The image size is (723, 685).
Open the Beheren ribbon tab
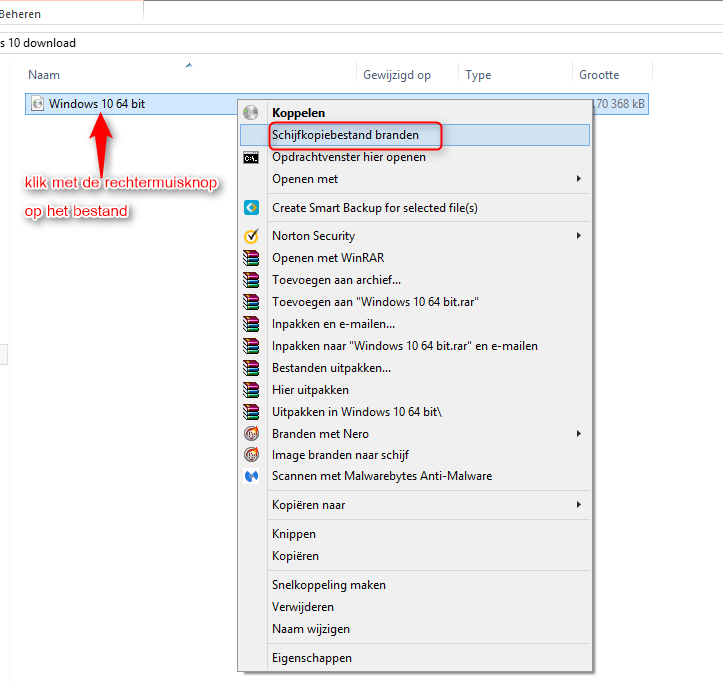(x=20, y=14)
